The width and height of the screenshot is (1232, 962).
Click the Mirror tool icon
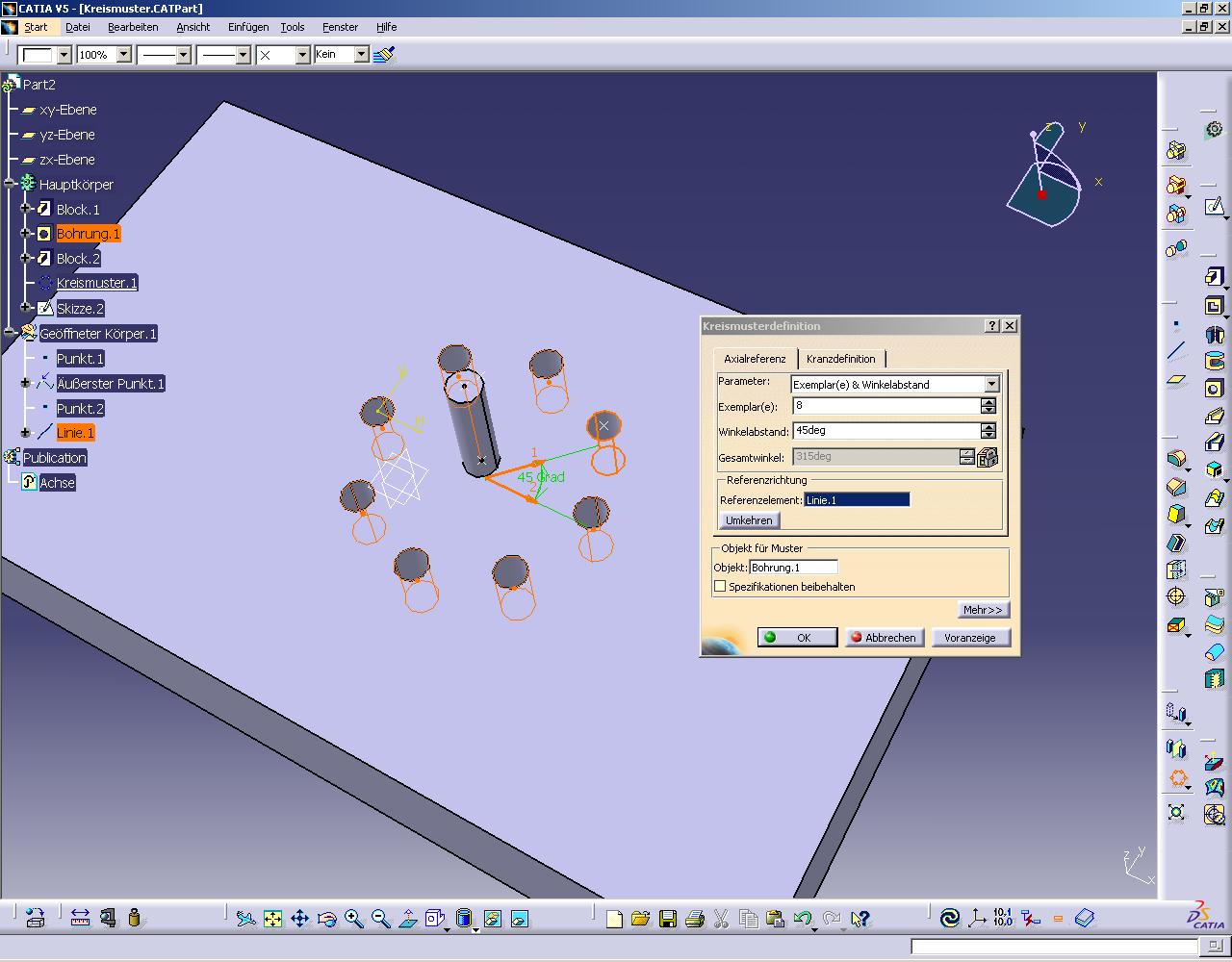pos(1176,747)
